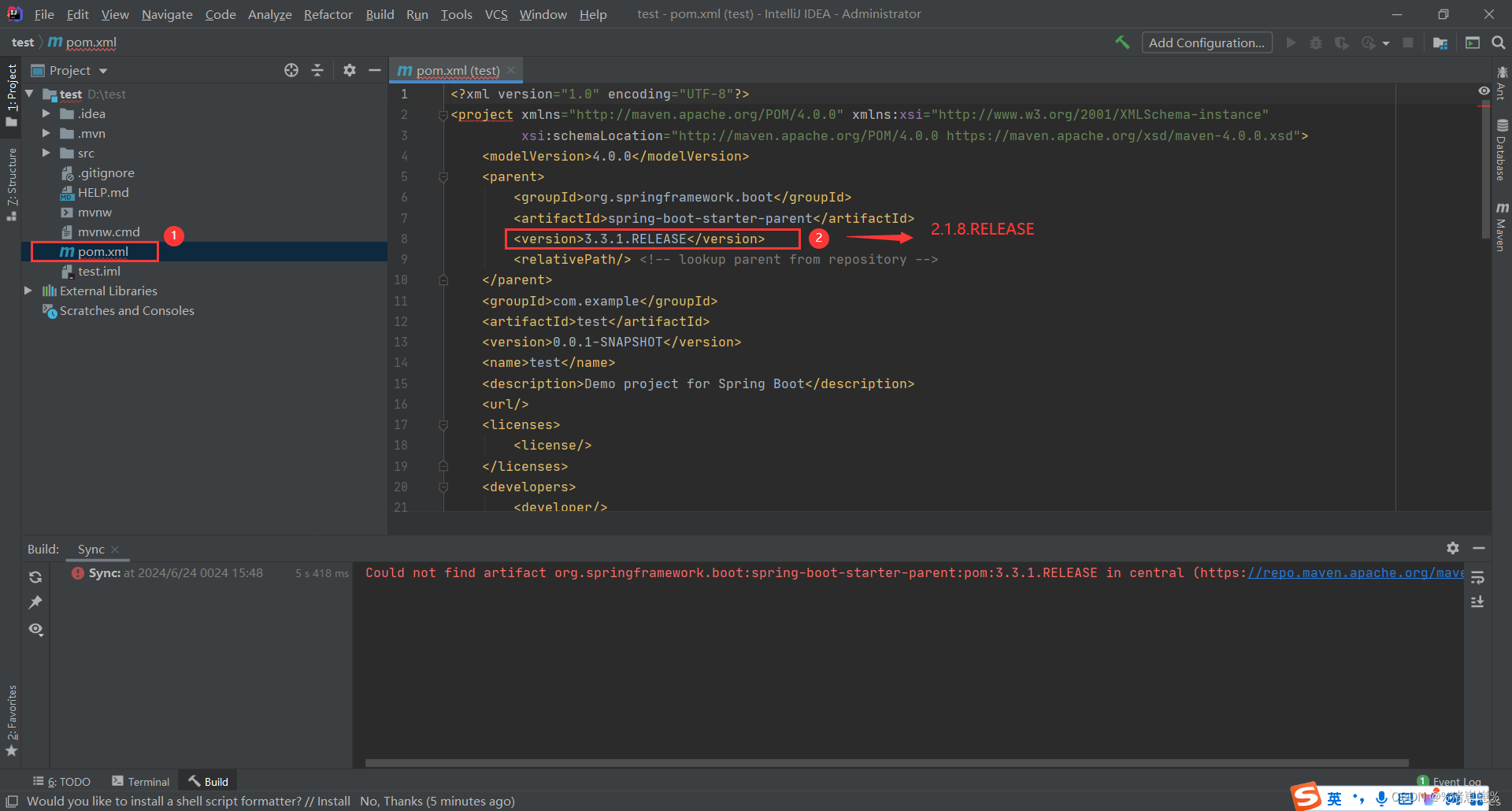Click the red sync error icon
Image resolution: width=1512 pixels, height=811 pixels.
(x=78, y=573)
